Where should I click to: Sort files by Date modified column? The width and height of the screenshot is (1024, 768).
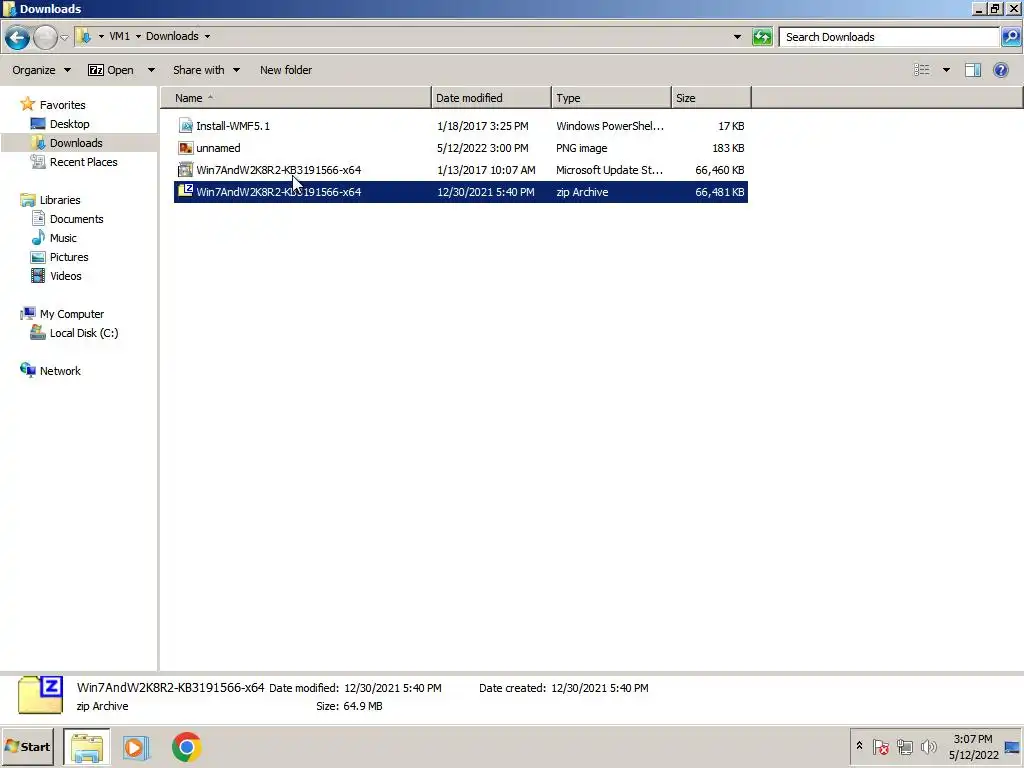tap(491, 98)
